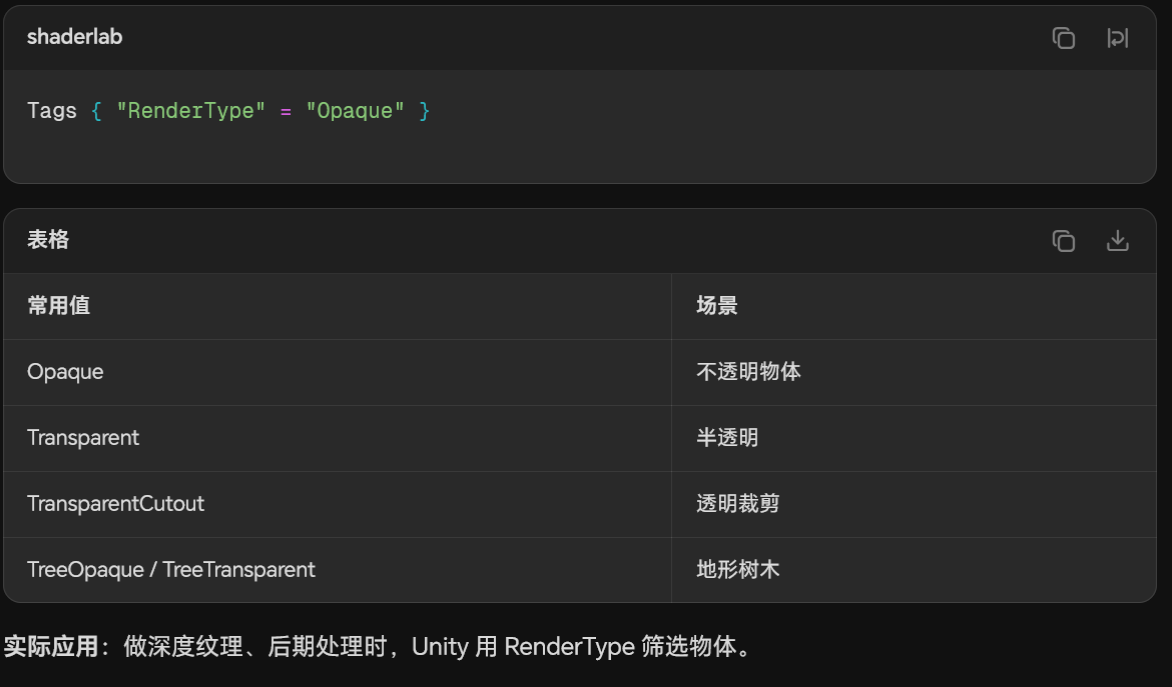Toggle line wrapping in the code block

1117,37
